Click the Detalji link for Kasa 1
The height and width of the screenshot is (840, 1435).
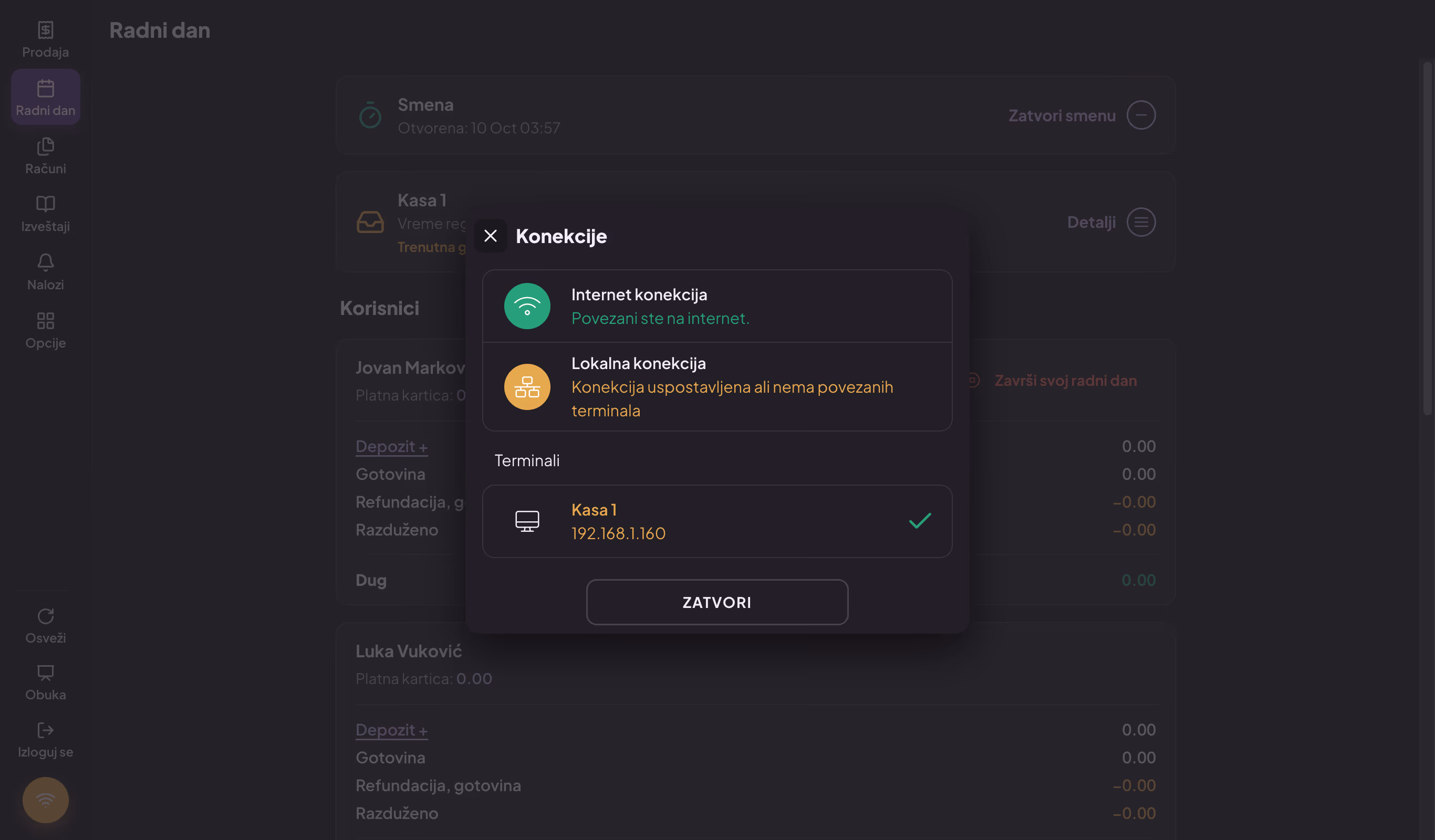click(x=1091, y=223)
